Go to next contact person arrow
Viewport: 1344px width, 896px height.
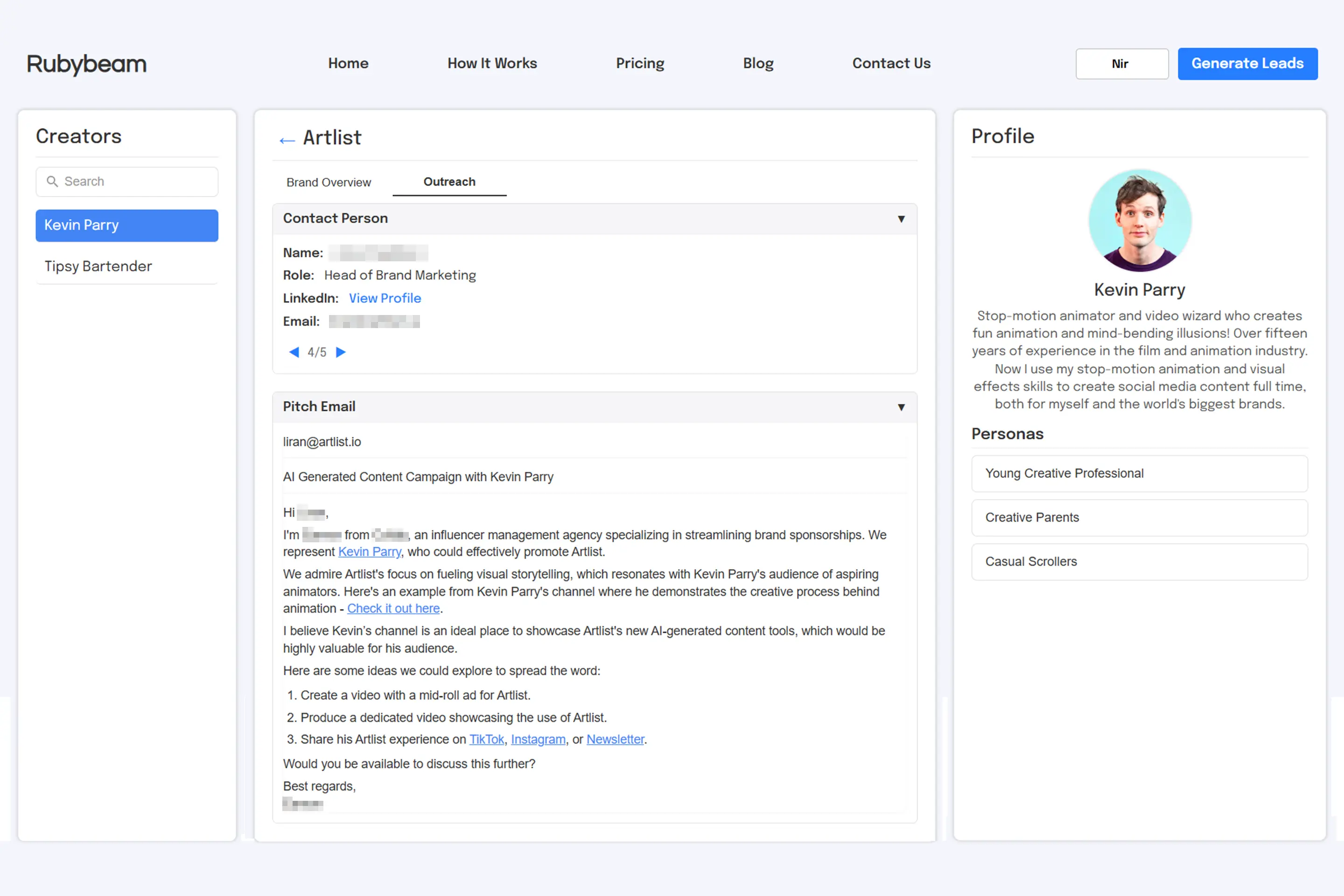point(341,352)
